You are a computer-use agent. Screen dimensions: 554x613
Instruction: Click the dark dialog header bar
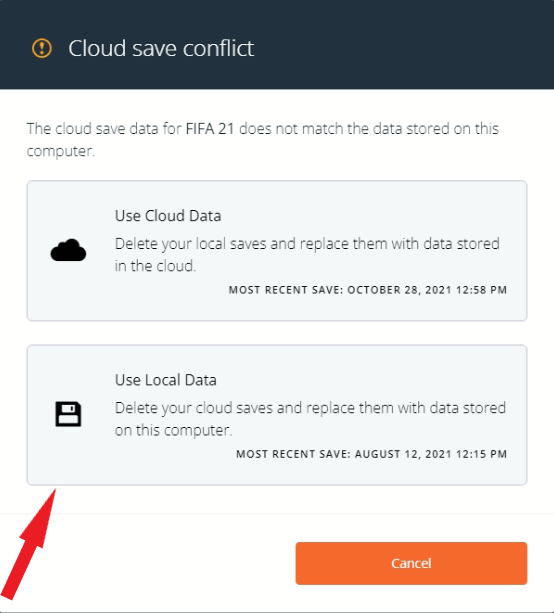(277, 45)
